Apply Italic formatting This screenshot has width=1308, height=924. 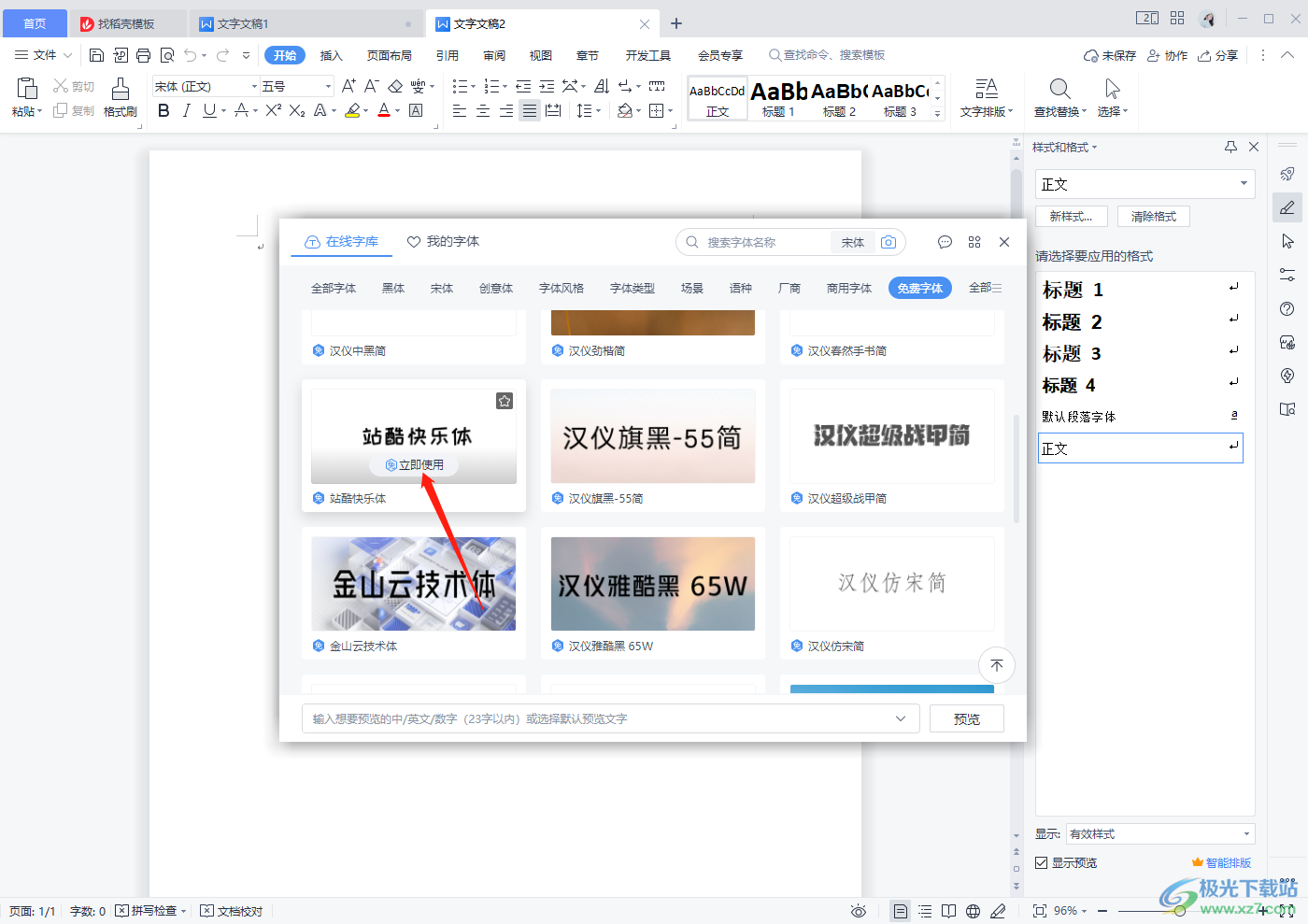pos(186,111)
